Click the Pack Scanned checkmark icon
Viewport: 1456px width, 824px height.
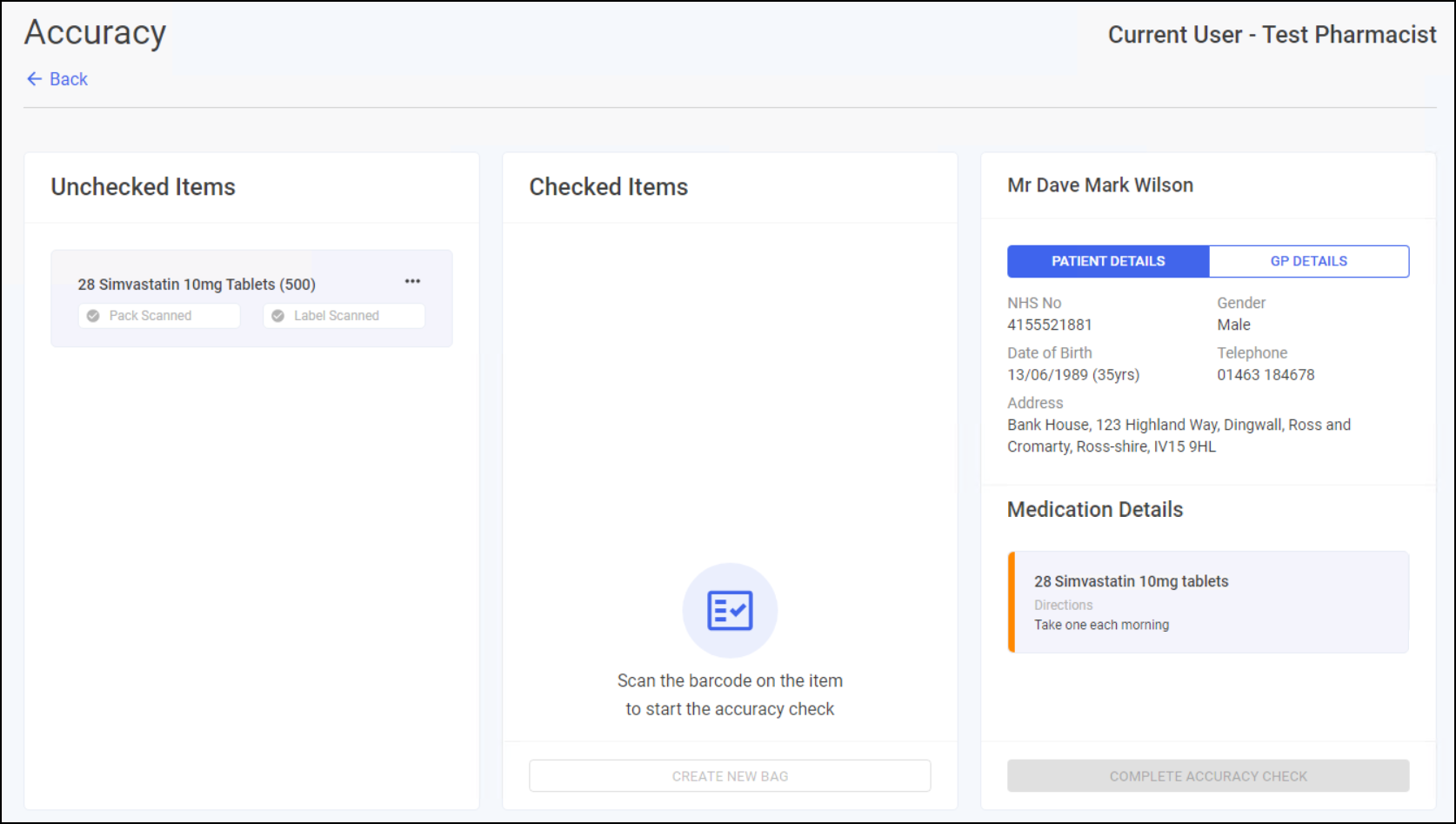[93, 316]
